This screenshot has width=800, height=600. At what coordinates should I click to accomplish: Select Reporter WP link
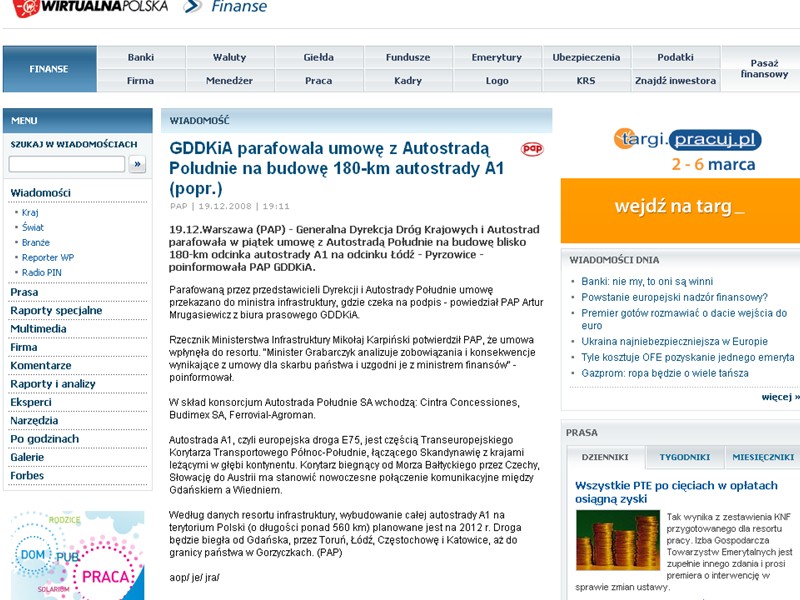coord(48,258)
